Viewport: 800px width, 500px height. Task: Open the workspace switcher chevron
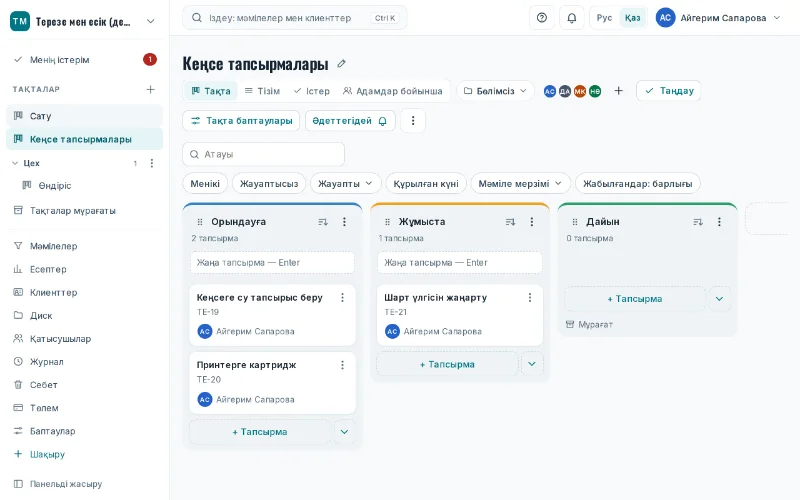pos(151,21)
